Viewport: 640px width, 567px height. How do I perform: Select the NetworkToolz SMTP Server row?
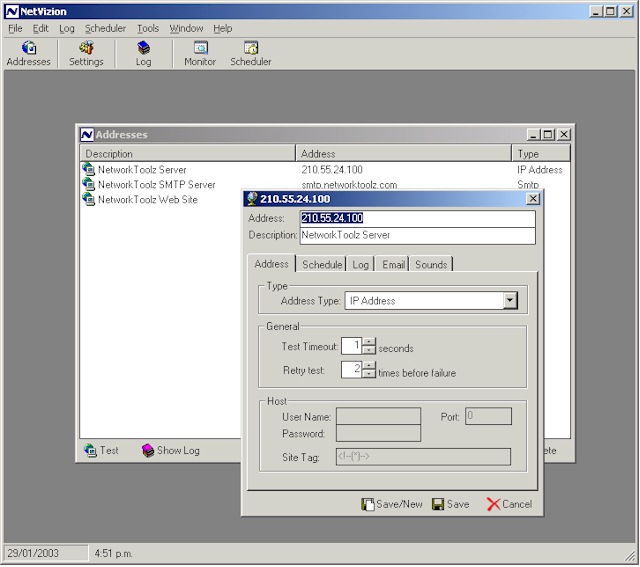coord(325,185)
